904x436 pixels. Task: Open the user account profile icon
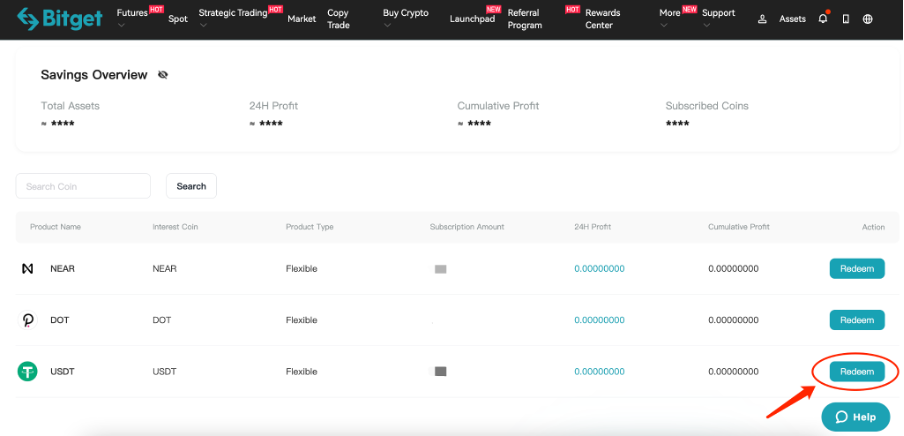[x=762, y=19]
